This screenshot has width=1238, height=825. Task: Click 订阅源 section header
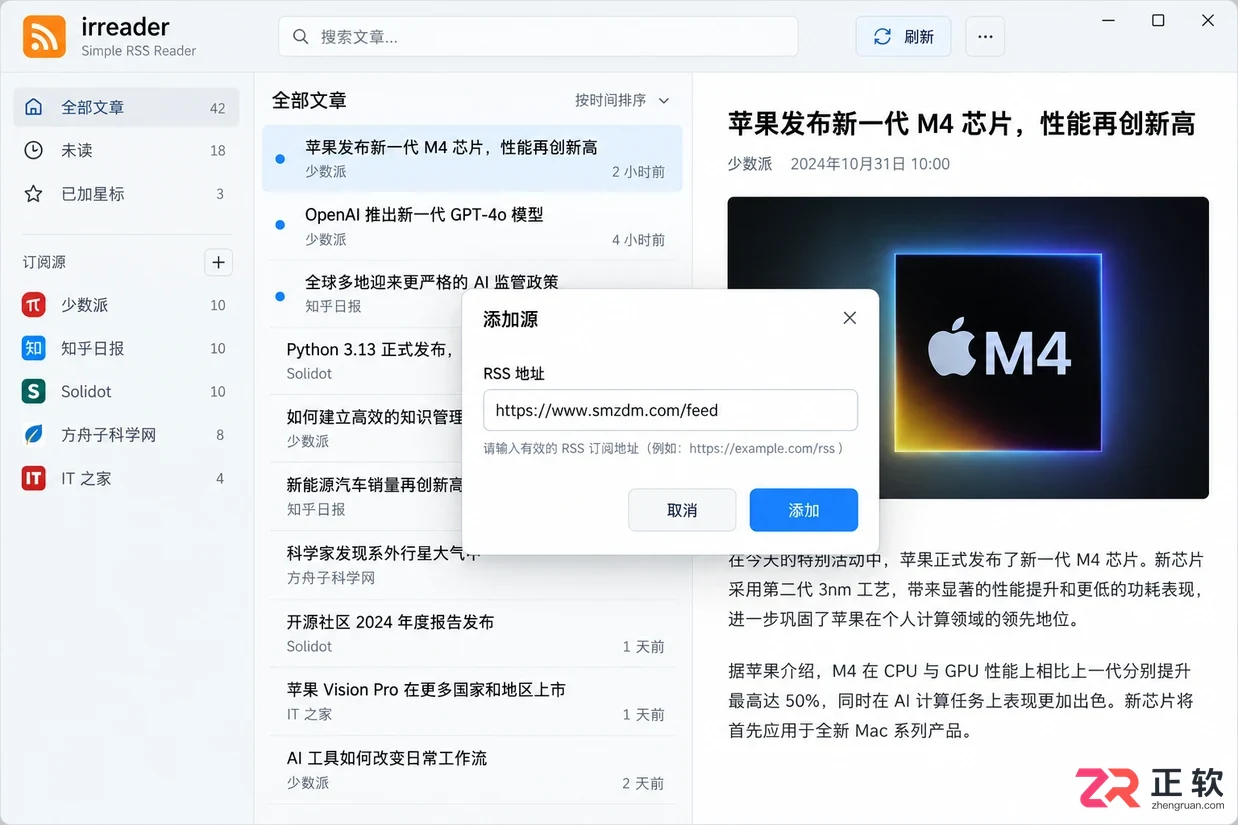coord(44,262)
